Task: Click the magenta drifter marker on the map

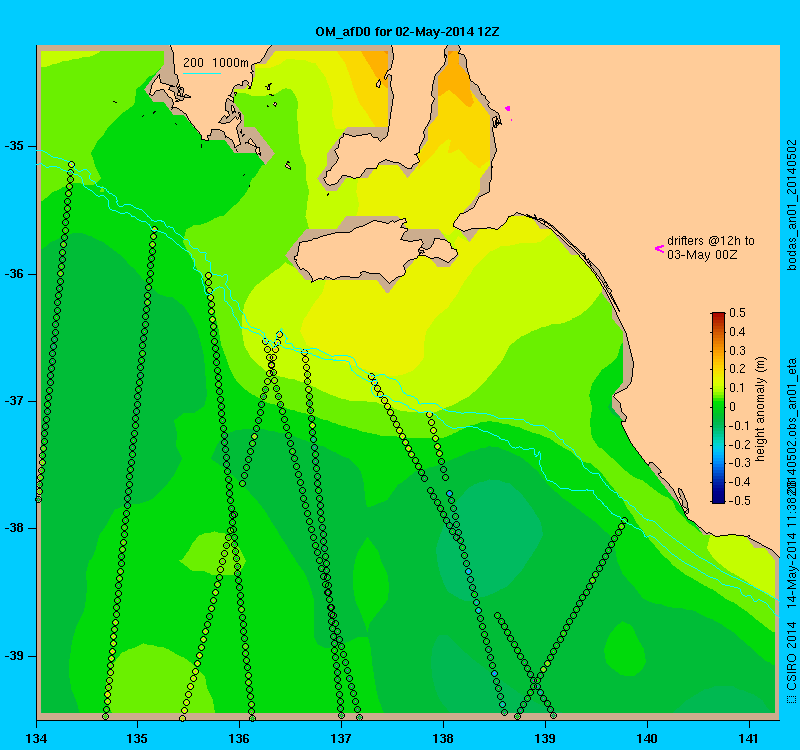Action: pyautogui.click(x=508, y=108)
